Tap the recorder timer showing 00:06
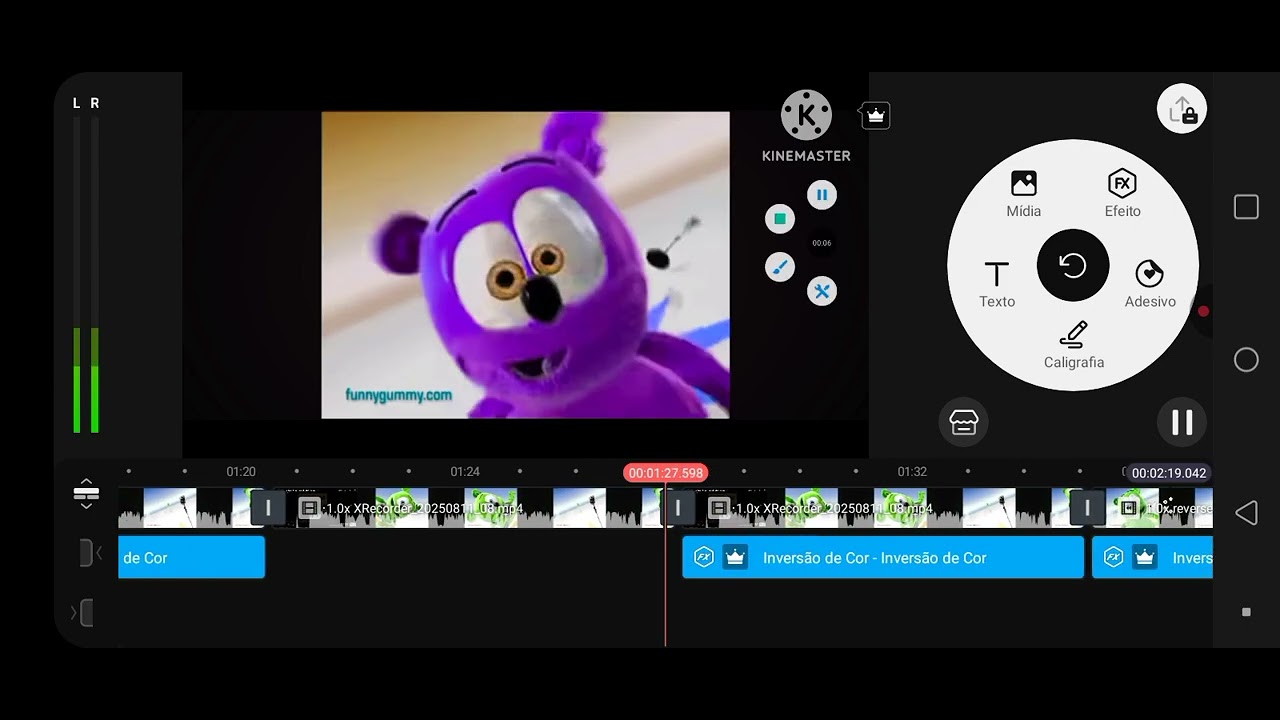 click(821, 243)
